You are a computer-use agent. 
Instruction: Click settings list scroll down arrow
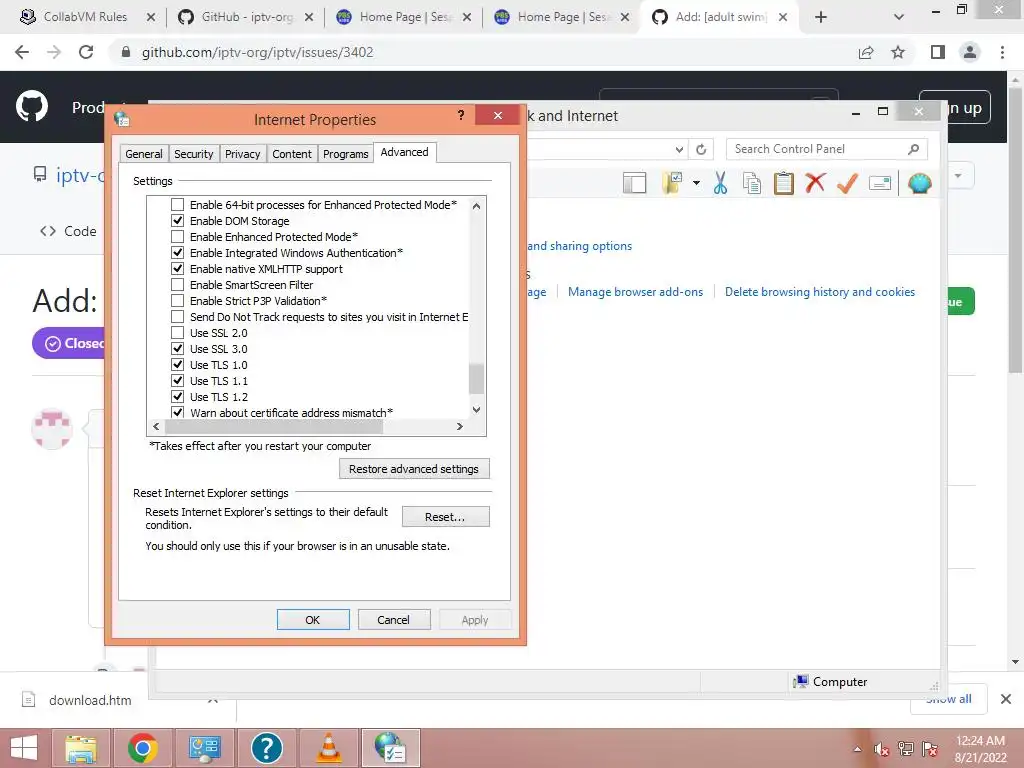coord(477,409)
